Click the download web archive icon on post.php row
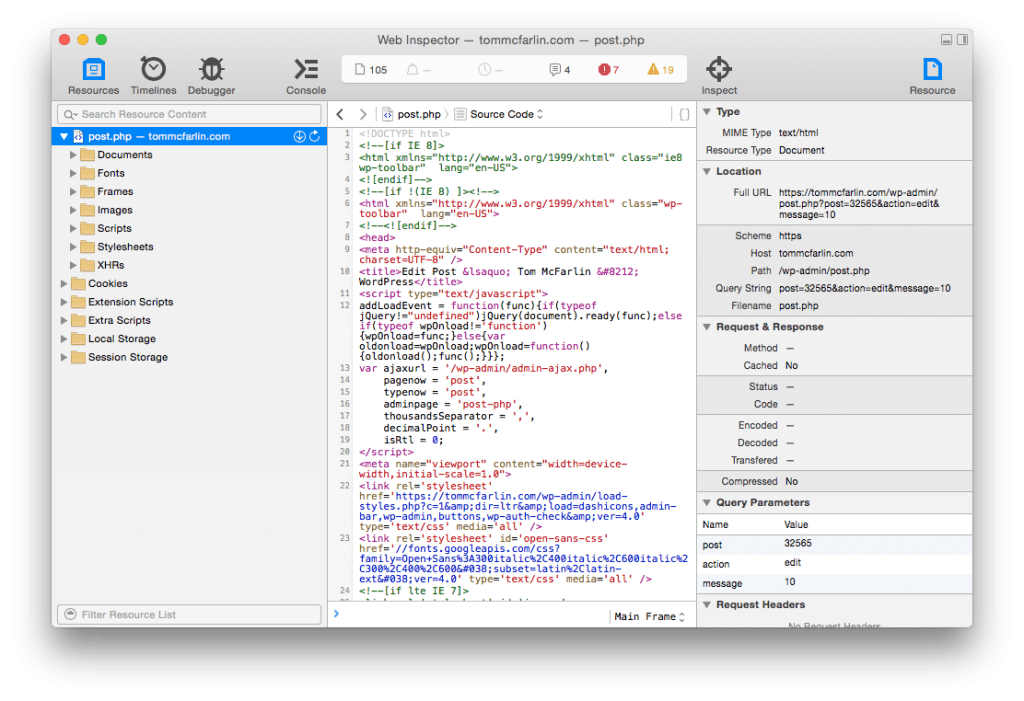Viewport: 1024px width, 701px height. tap(299, 136)
